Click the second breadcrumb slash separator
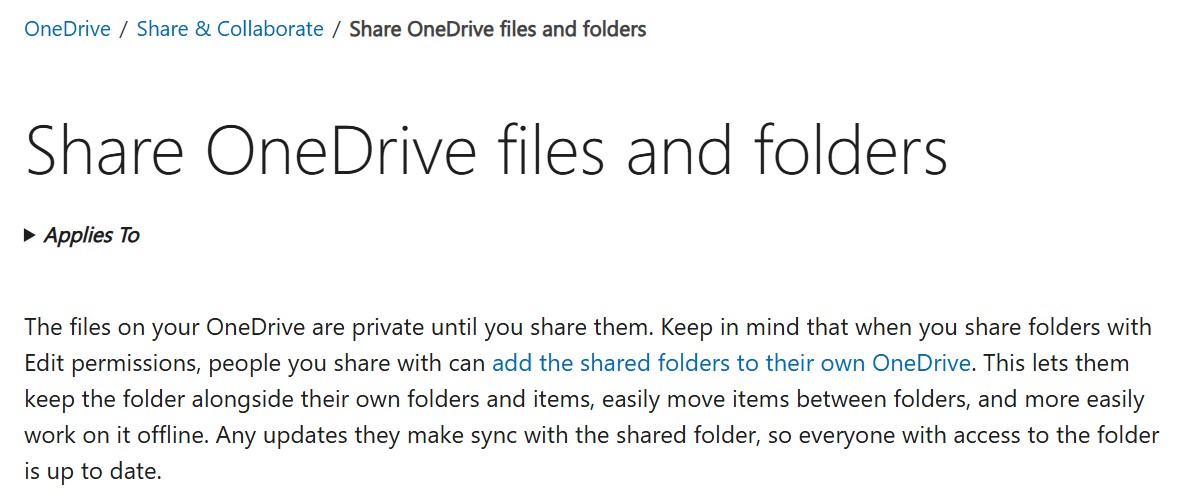 pos(337,29)
